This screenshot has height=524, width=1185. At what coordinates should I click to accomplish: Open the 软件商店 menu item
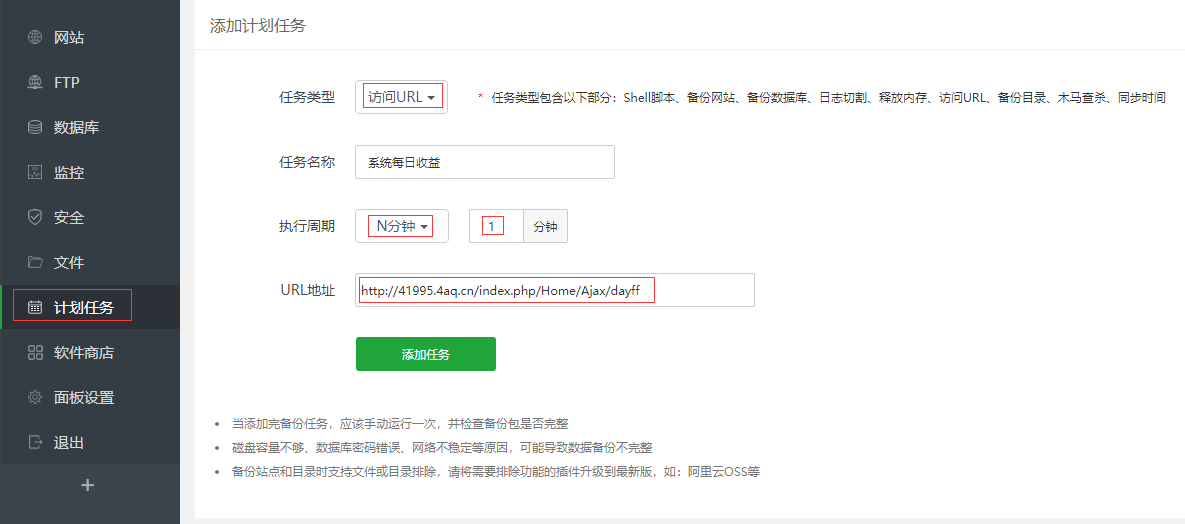pos(84,353)
